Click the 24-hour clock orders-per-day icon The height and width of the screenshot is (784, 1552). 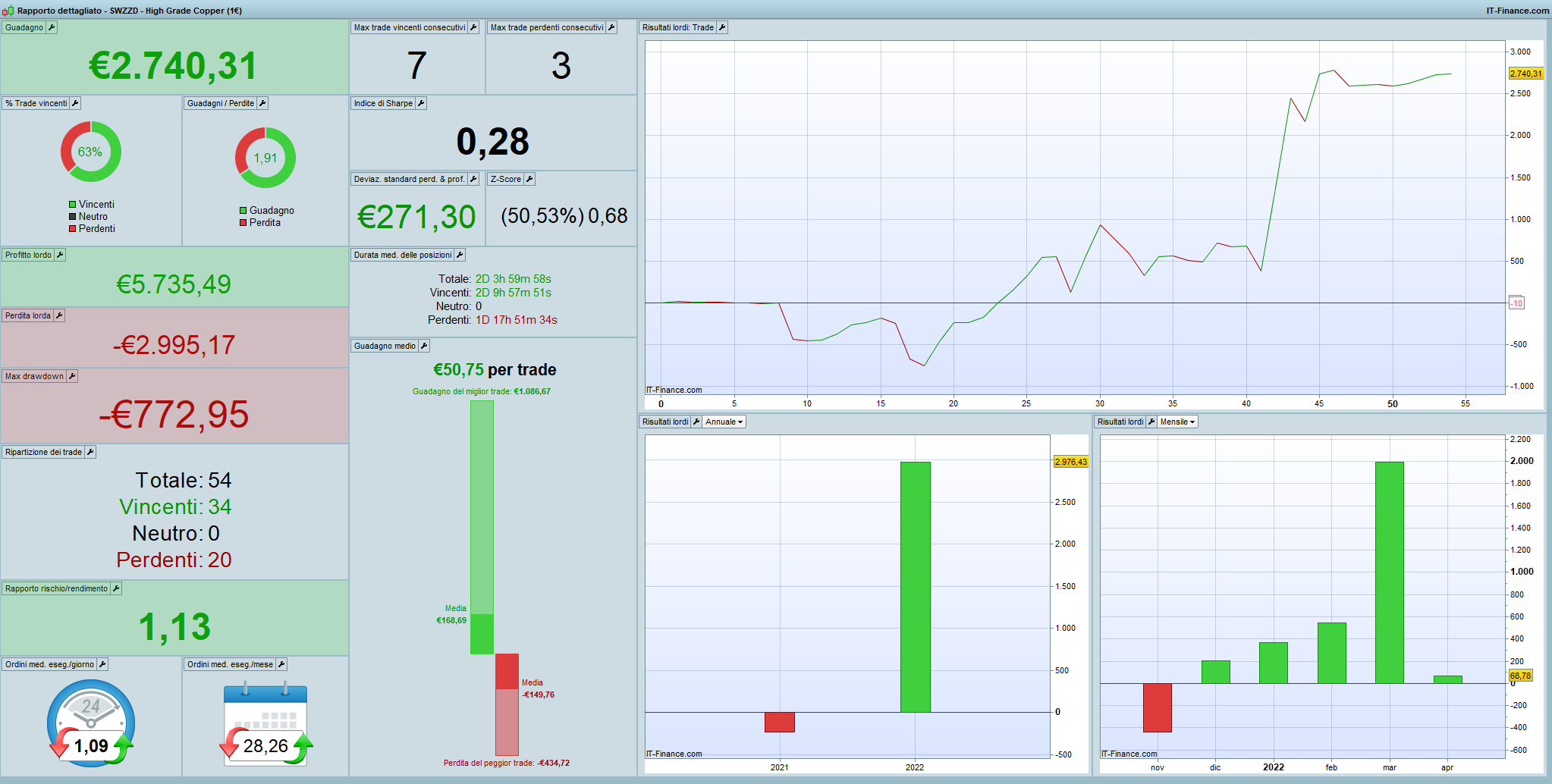click(x=91, y=723)
